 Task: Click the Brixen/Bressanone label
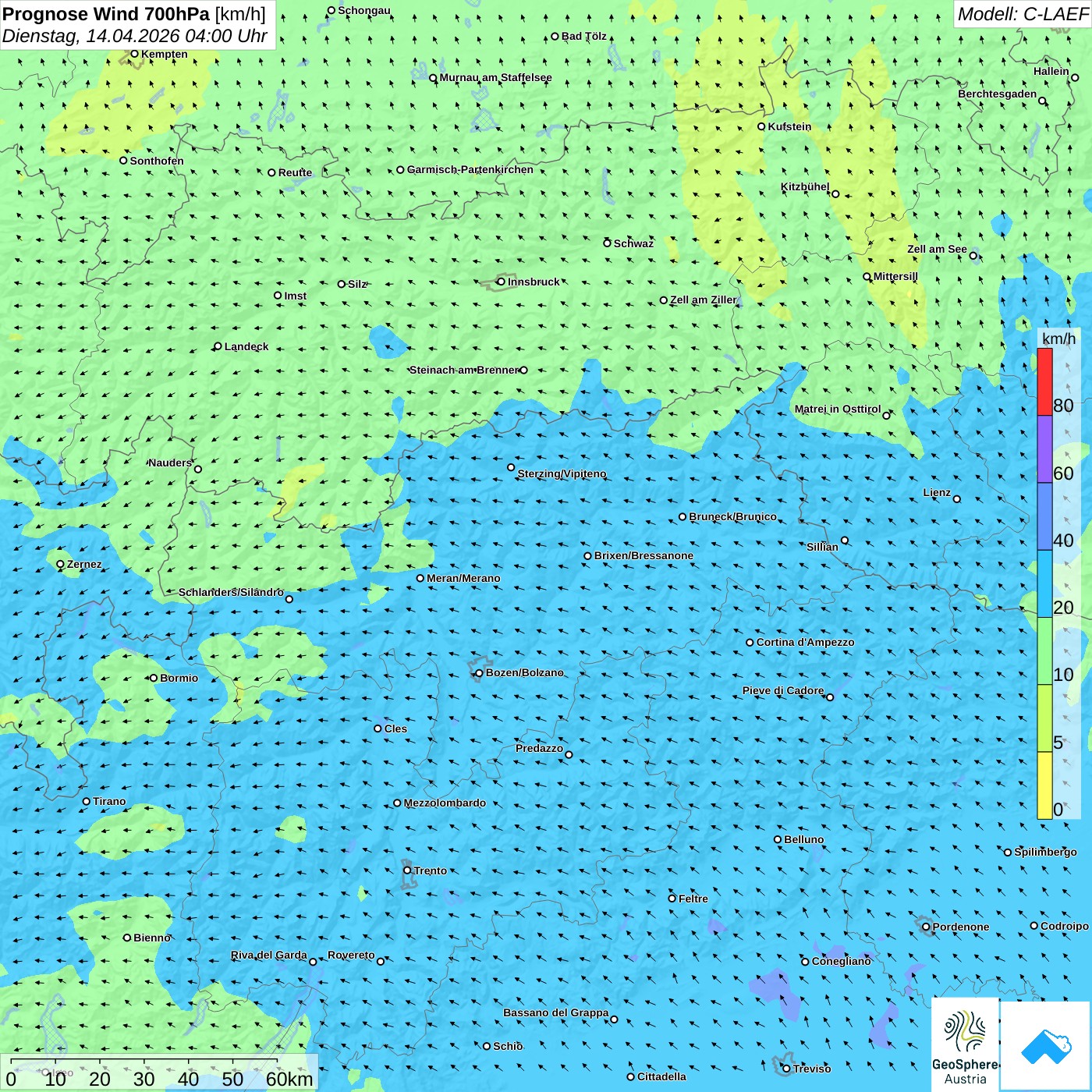coord(643,555)
